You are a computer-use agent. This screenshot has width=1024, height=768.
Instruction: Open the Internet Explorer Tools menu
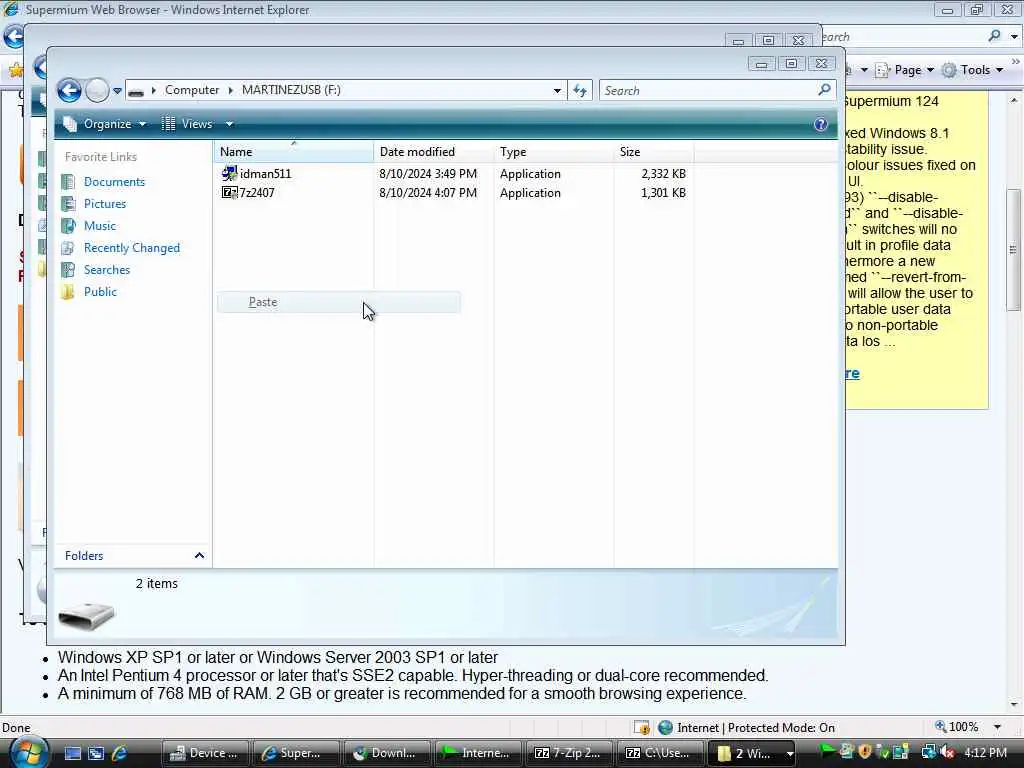[973, 70]
